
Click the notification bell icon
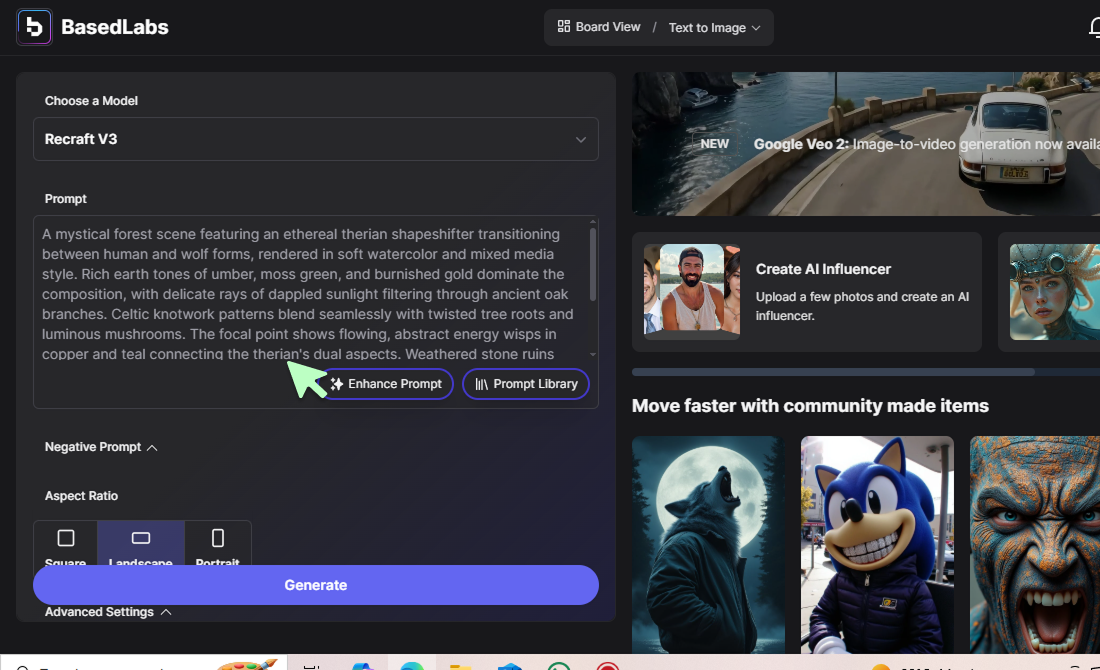[x=1094, y=27]
